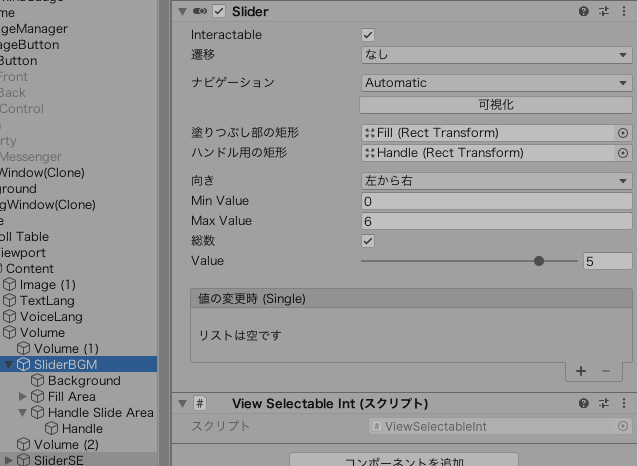Click the Value slider handle
The width and height of the screenshot is (637, 466).
tap(539, 261)
